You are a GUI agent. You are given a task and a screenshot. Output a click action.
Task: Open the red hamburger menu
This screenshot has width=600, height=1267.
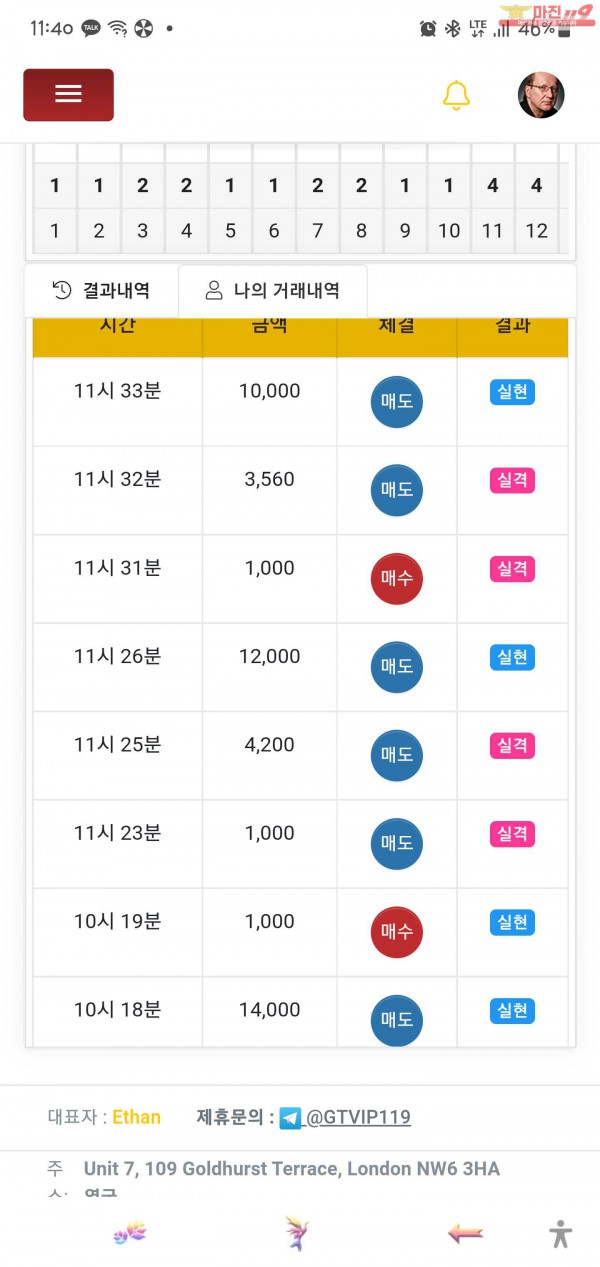coord(68,95)
